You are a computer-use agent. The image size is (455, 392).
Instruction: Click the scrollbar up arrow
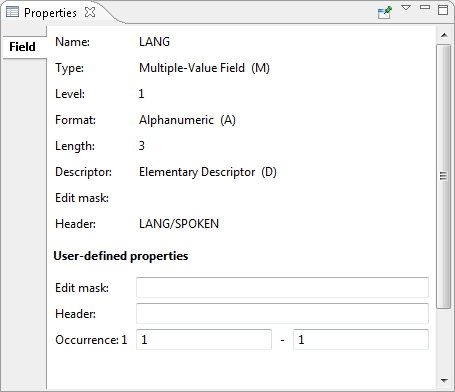pos(444,35)
